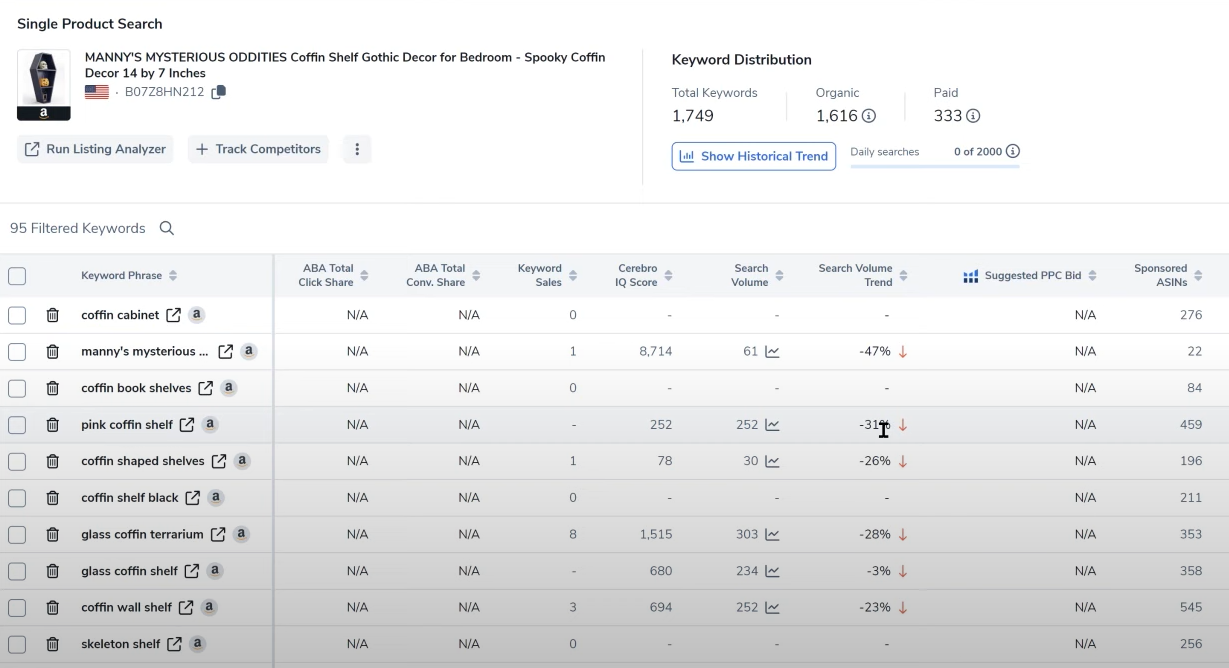1229x668 pixels.
Task: View search volume chart for glass coffin shelf
Action: (x=772, y=571)
